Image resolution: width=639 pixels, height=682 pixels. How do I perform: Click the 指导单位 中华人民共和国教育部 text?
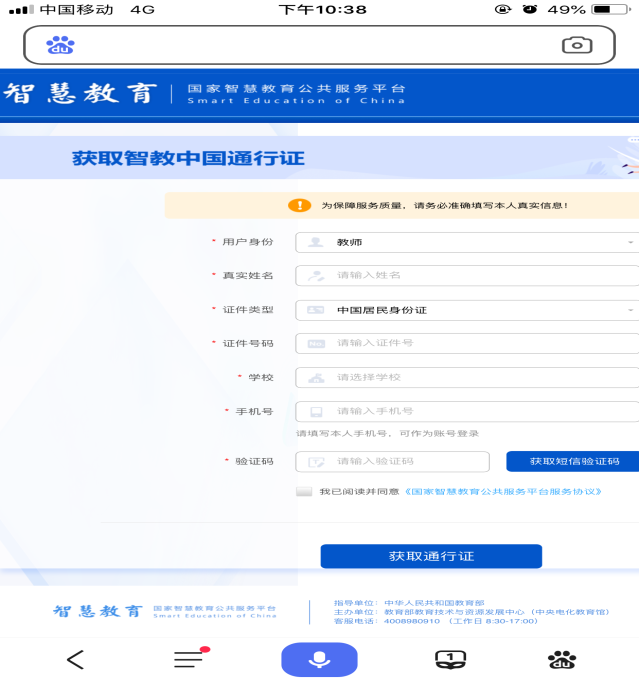coord(409,603)
